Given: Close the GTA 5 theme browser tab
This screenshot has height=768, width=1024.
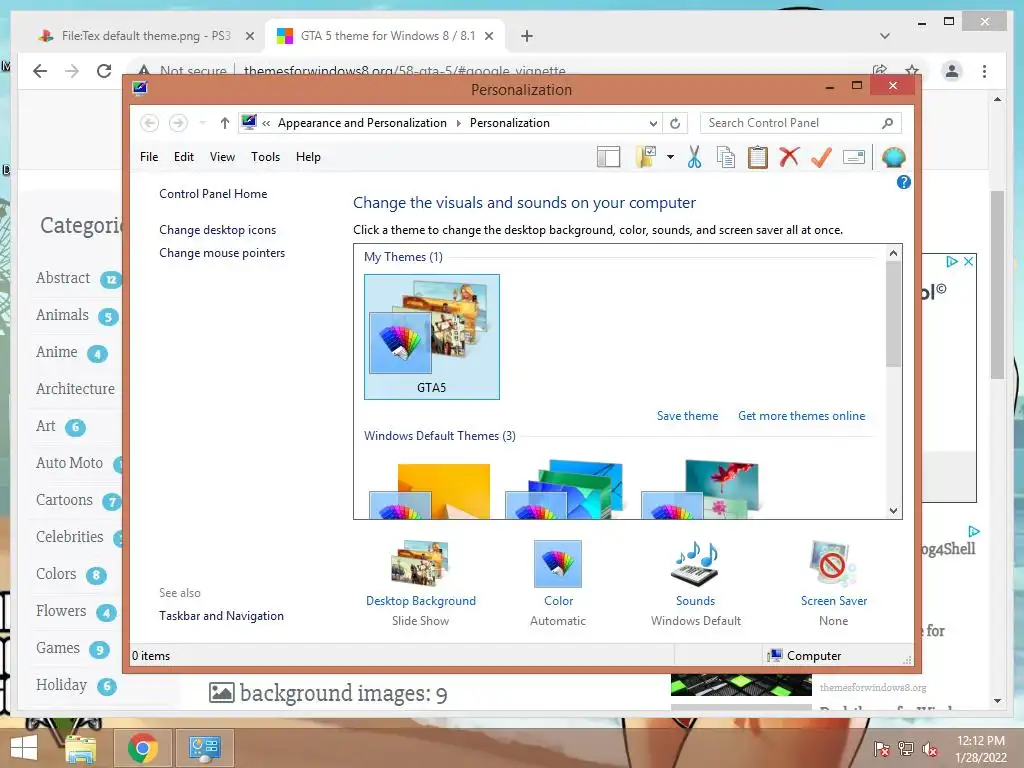Looking at the screenshot, I should [488, 36].
